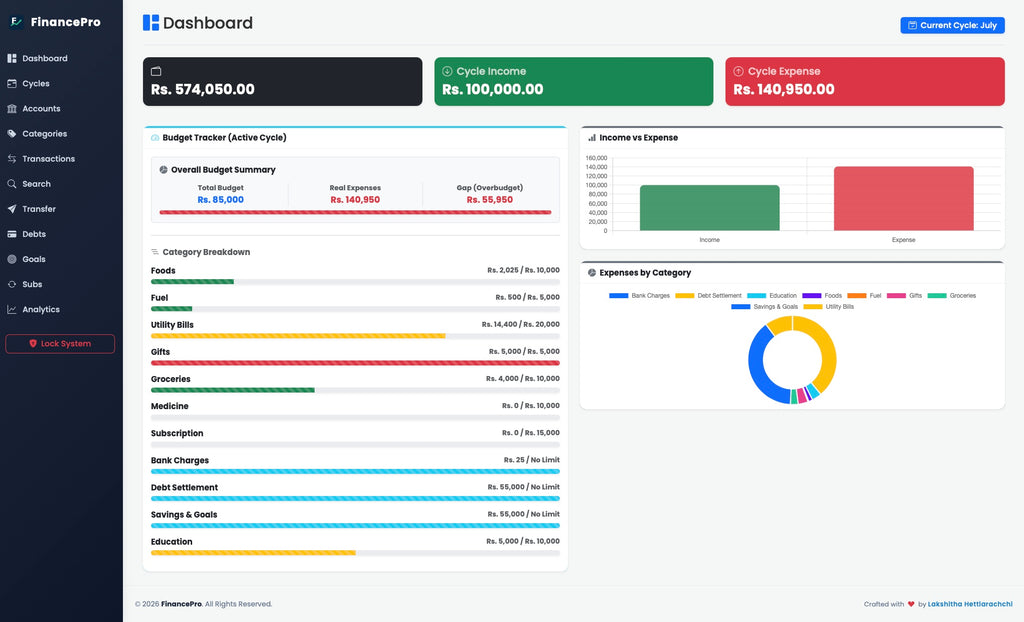Click the Cycle Income down-arrow icon
1024x622 pixels.
[447, 71]
